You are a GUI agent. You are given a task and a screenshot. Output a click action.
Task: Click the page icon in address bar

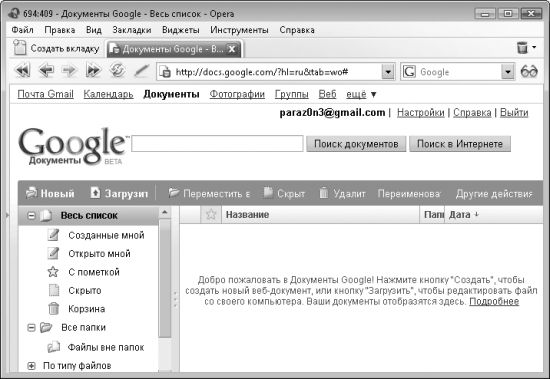(x=165, y=72)
